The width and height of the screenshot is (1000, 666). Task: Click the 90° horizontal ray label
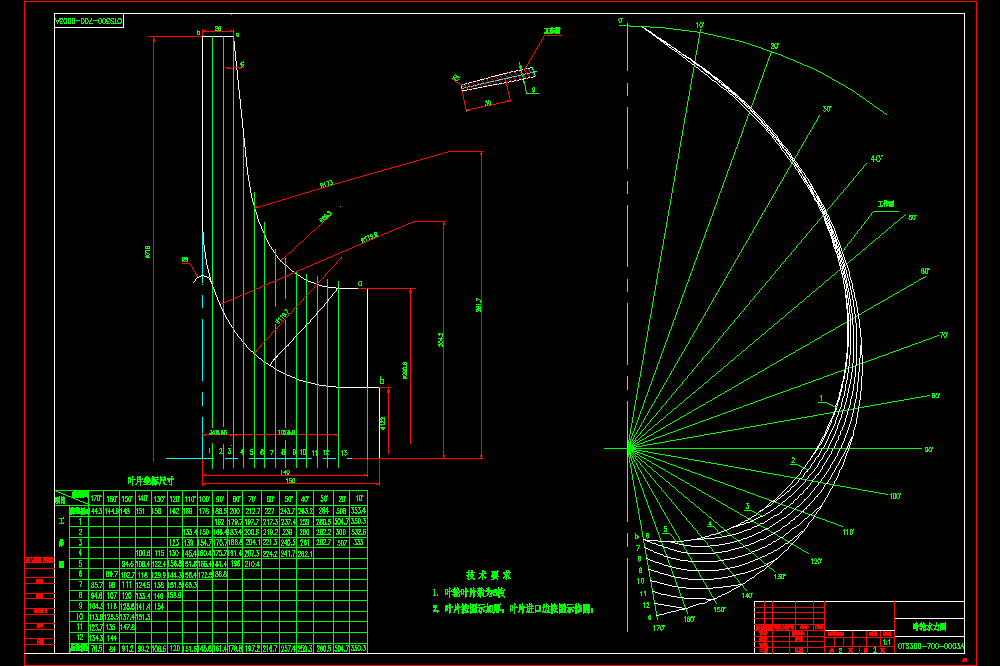click(929, 450)
